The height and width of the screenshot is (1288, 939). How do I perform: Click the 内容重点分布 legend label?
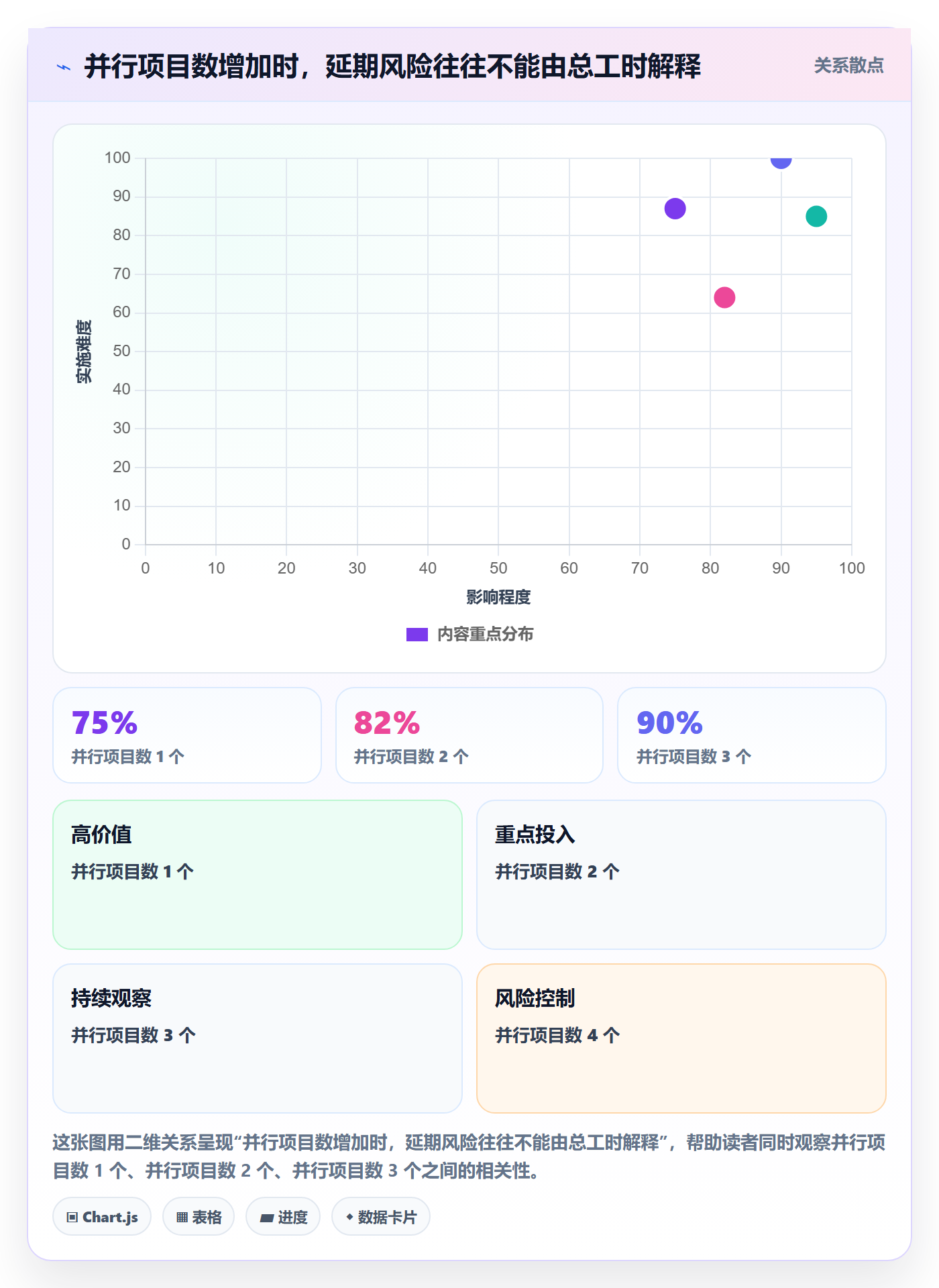(x=485, y=635)
